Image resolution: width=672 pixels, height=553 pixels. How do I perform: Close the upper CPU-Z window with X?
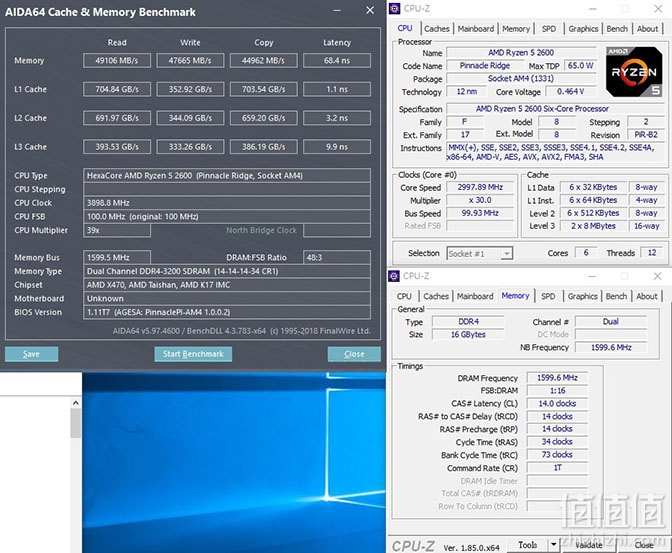click(658, 9)
